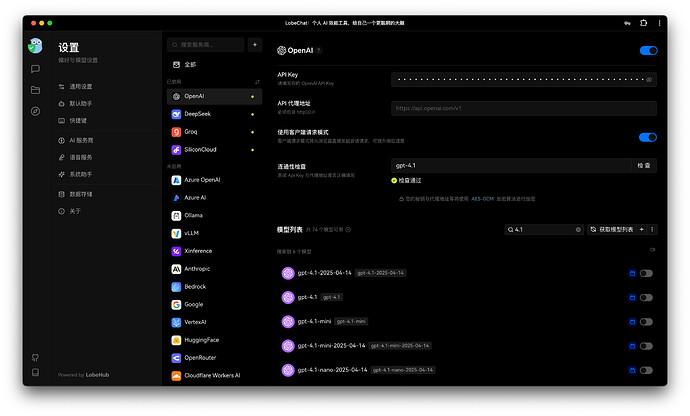Open 语音服务 in settings menu

[106, 157]
